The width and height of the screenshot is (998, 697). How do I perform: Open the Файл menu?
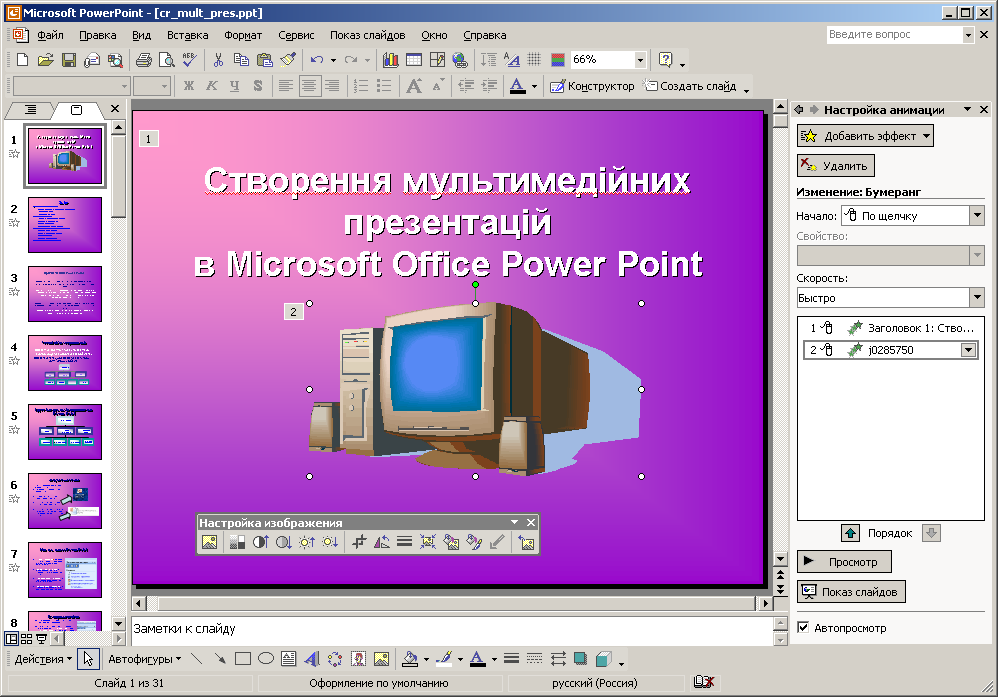click(x=50, y=35)
